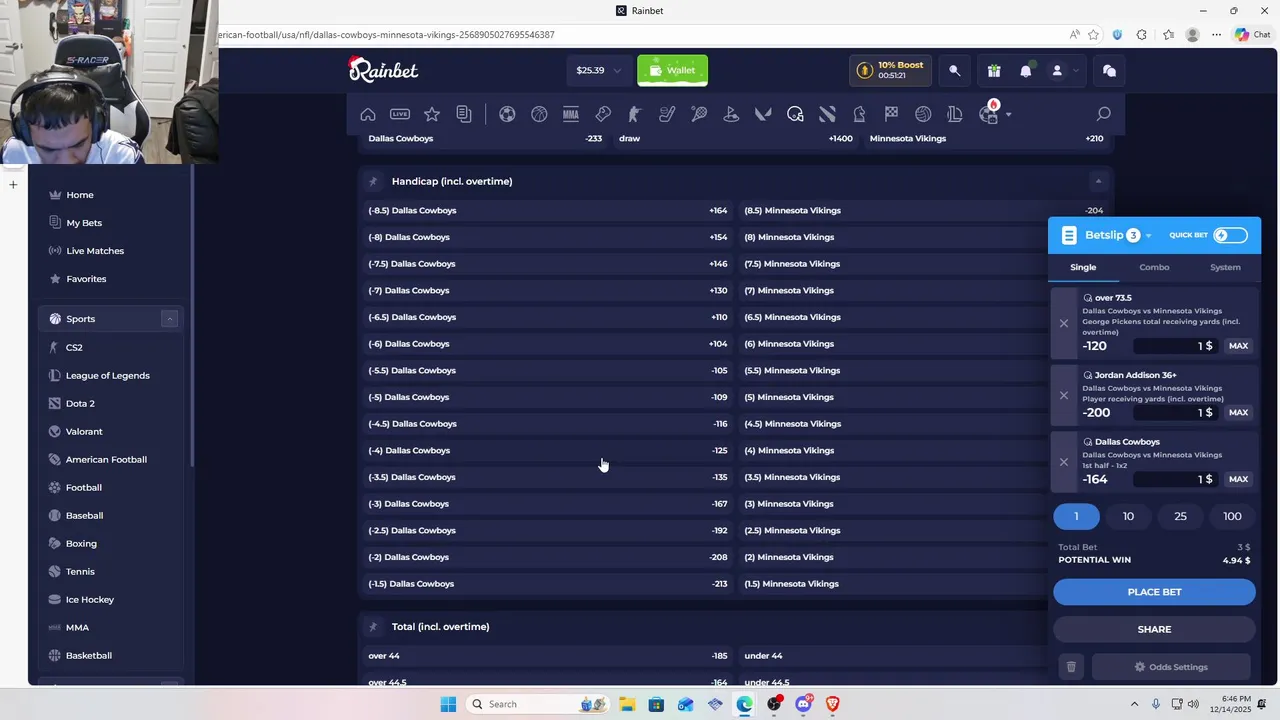Switch to the Single tab
1280x720 pixels.
coord(1083,267)
